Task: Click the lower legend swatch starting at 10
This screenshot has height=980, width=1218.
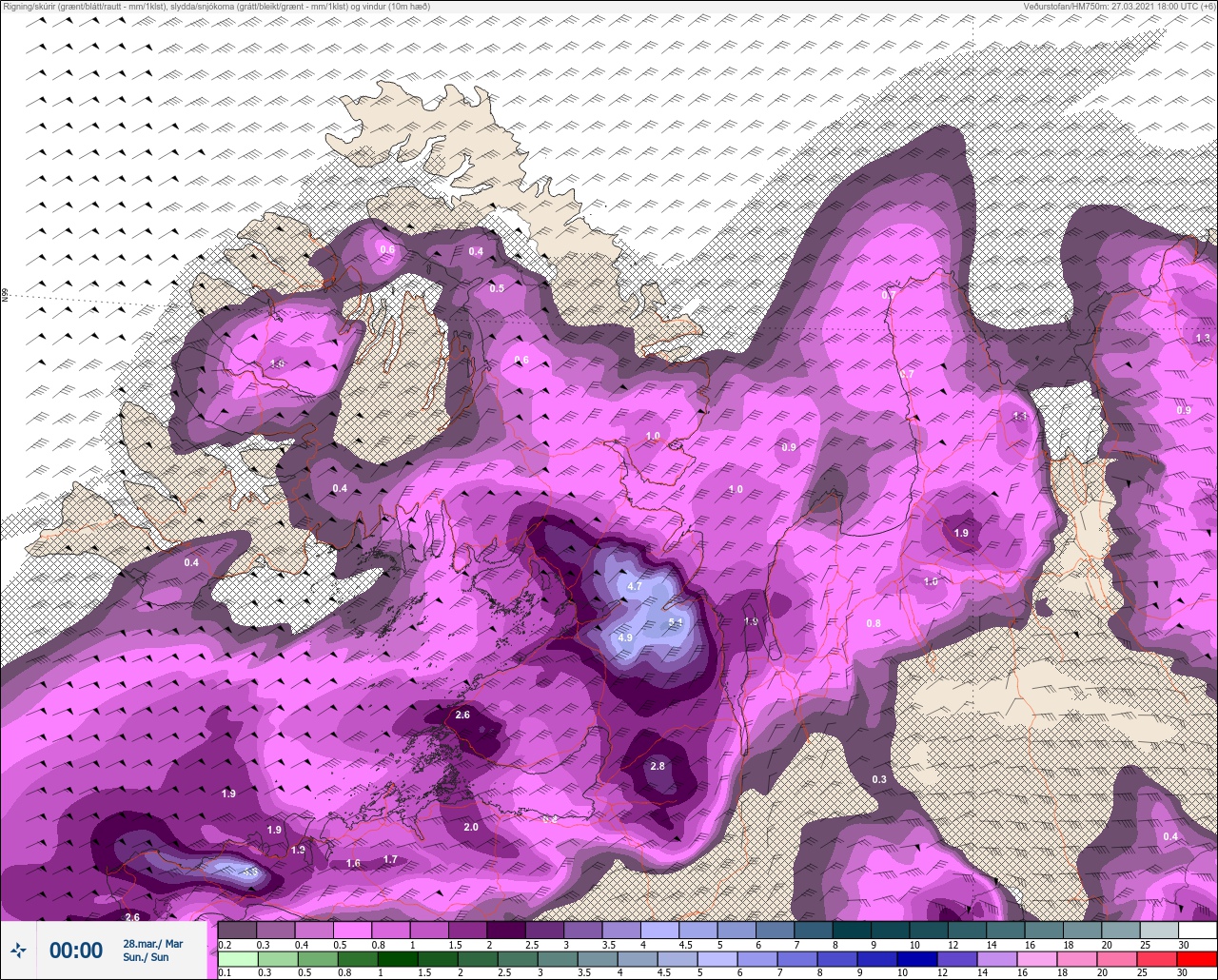Action: point(916,958)
